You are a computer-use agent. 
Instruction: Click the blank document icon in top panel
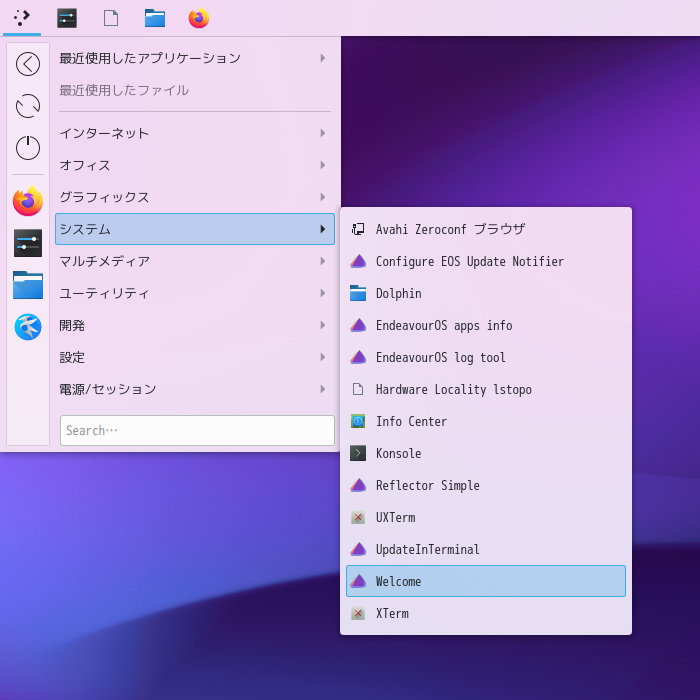pyautogui.click(x=111, y=18)
